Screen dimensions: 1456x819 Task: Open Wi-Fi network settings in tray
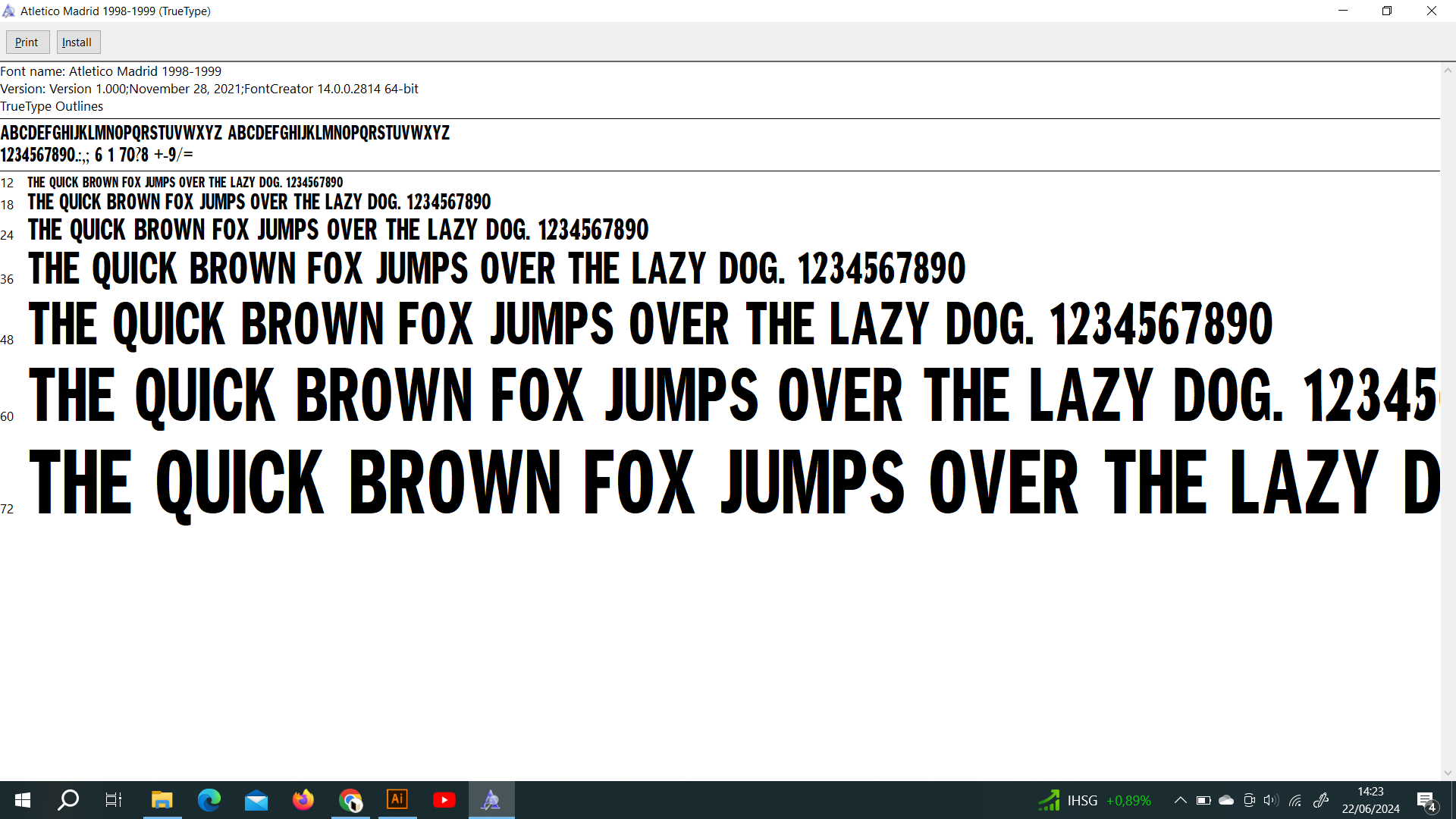pyautogui.click(x=1295, y=800)
